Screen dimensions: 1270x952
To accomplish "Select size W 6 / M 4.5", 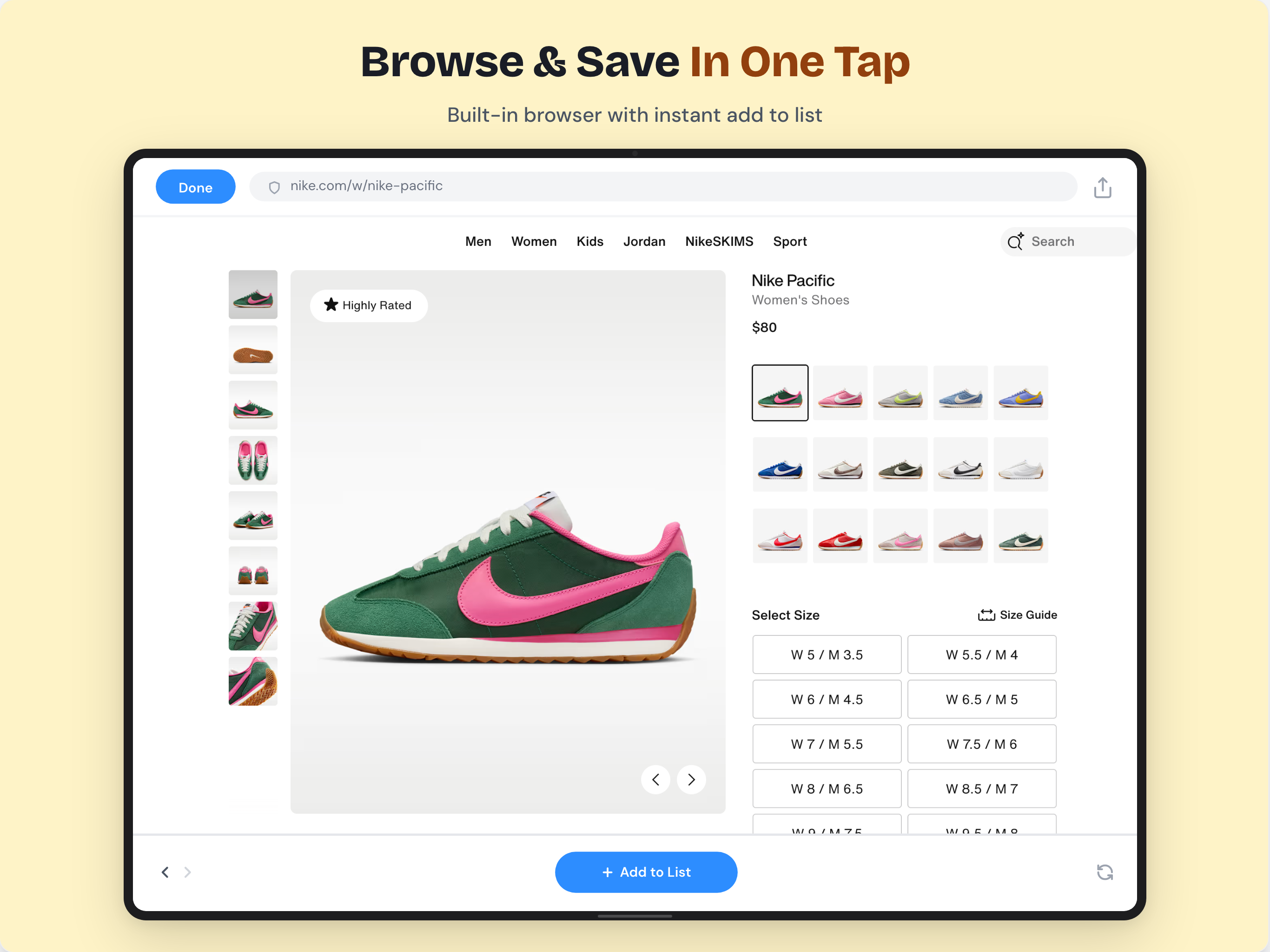I will [x=827, y=700].
